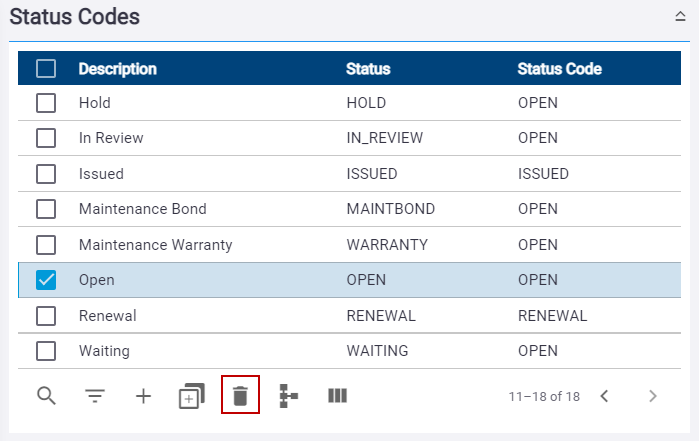Go to previous page of results
Screen dimensions: 699x441
(604, 396)
